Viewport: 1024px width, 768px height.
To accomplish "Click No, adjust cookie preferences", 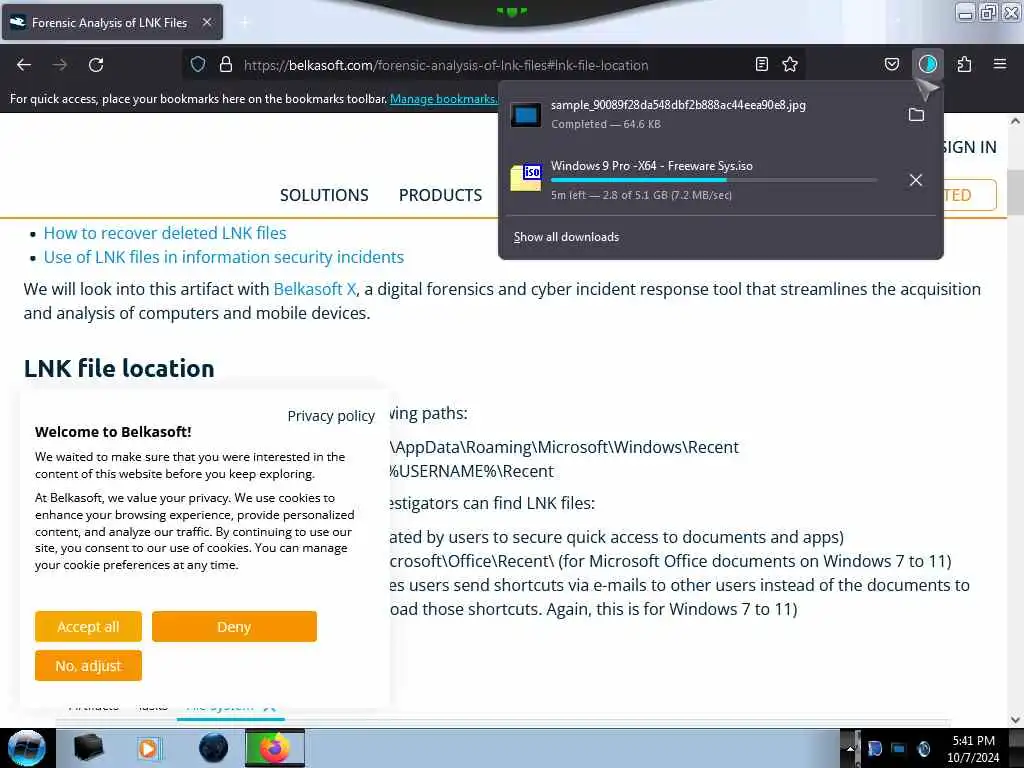I will [x=88, y=666].
